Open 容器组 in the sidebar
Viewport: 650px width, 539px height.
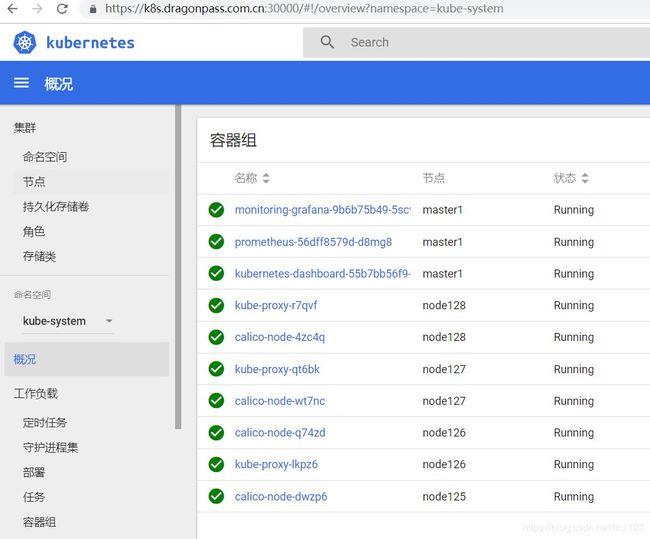pos(39,522)
